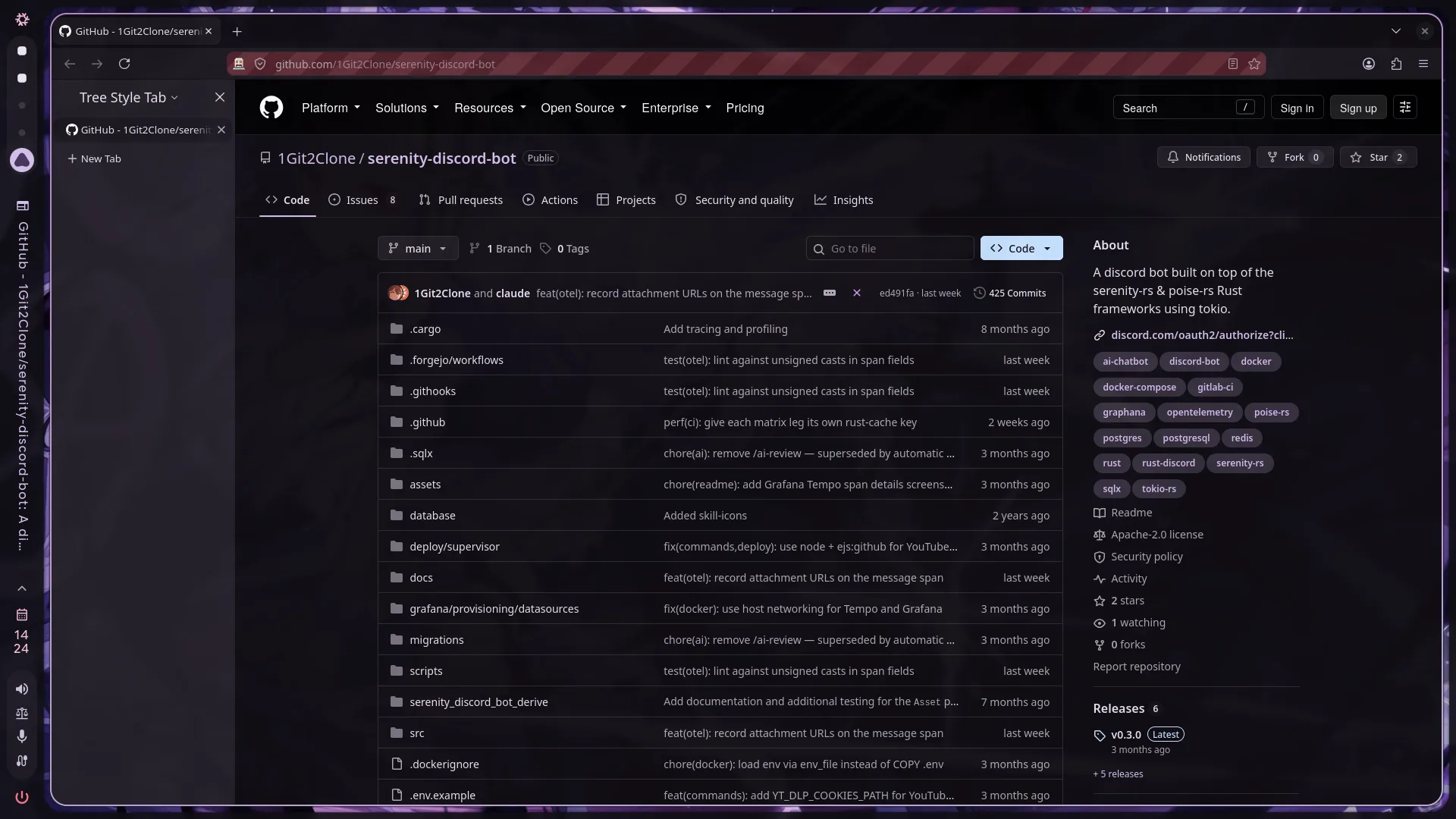
Task: Expand the main branch dropdown
Action: [x=418, y=248]
